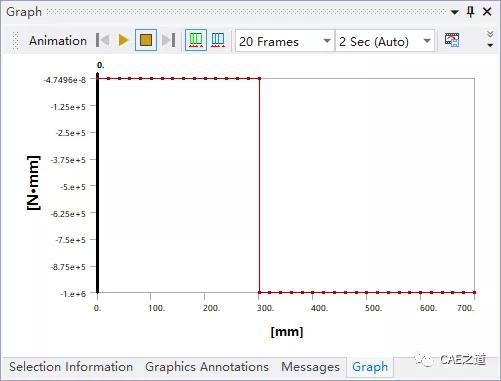Export animation video file icon

coord(452,40)
